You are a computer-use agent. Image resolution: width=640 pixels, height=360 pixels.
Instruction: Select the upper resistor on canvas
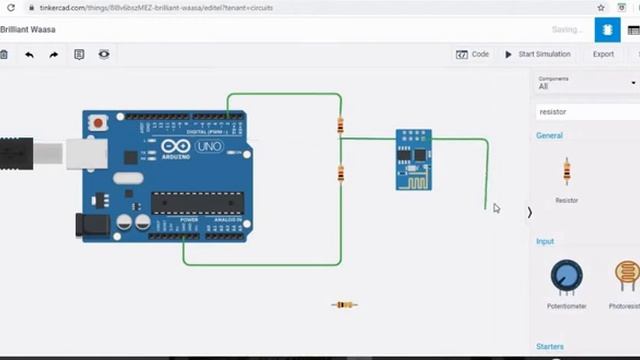340,125
